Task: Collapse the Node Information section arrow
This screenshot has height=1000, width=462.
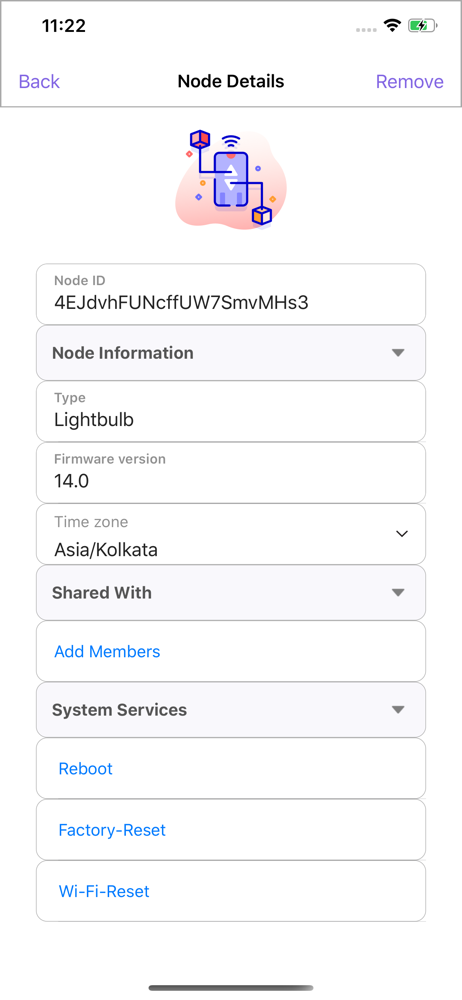Action: pyautogui.click(x=398, y=353)
